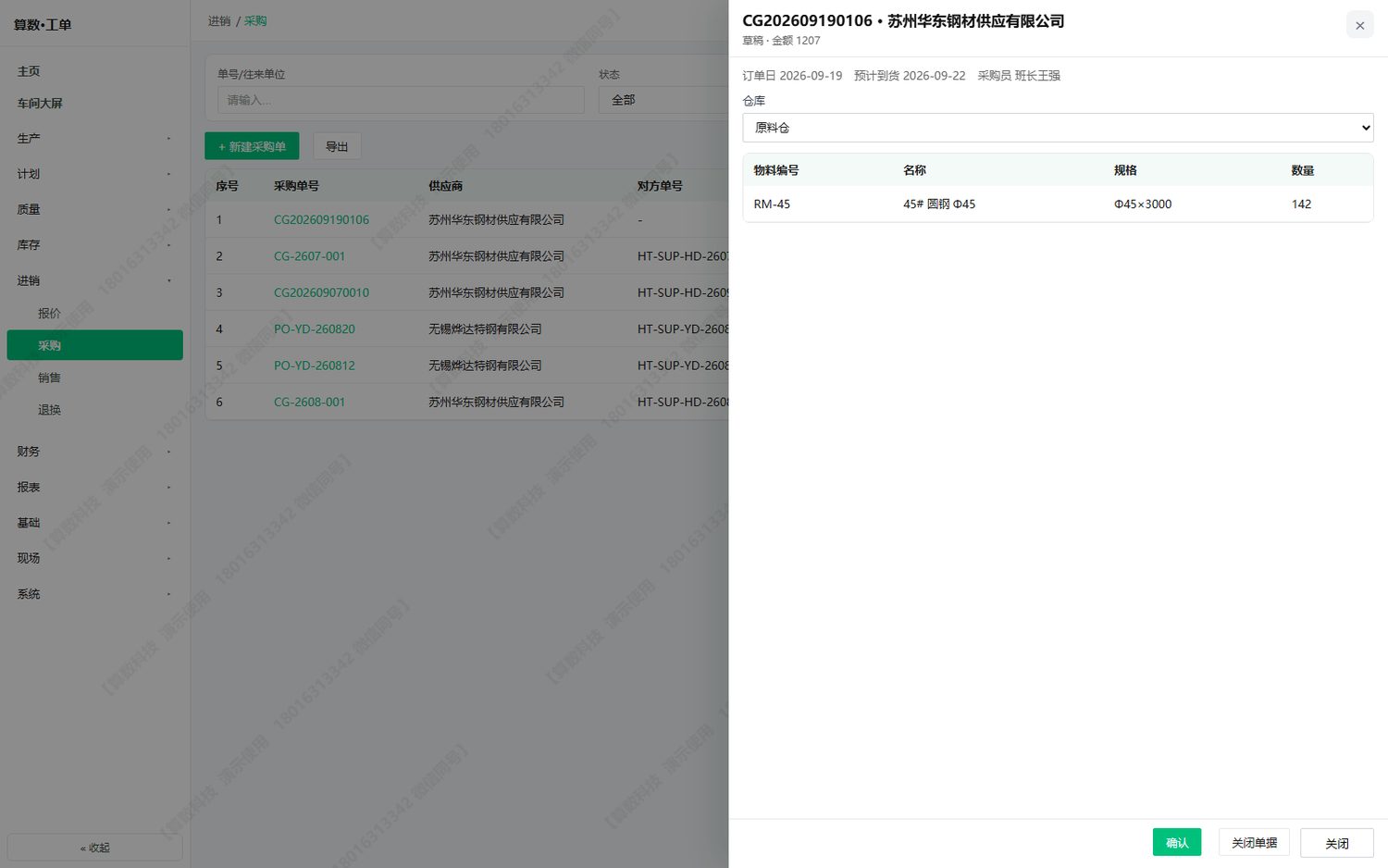This screenshot has height=868, width=1388.
Task: Expand the 财务 sidebar menu
Action: coord(94,452)
